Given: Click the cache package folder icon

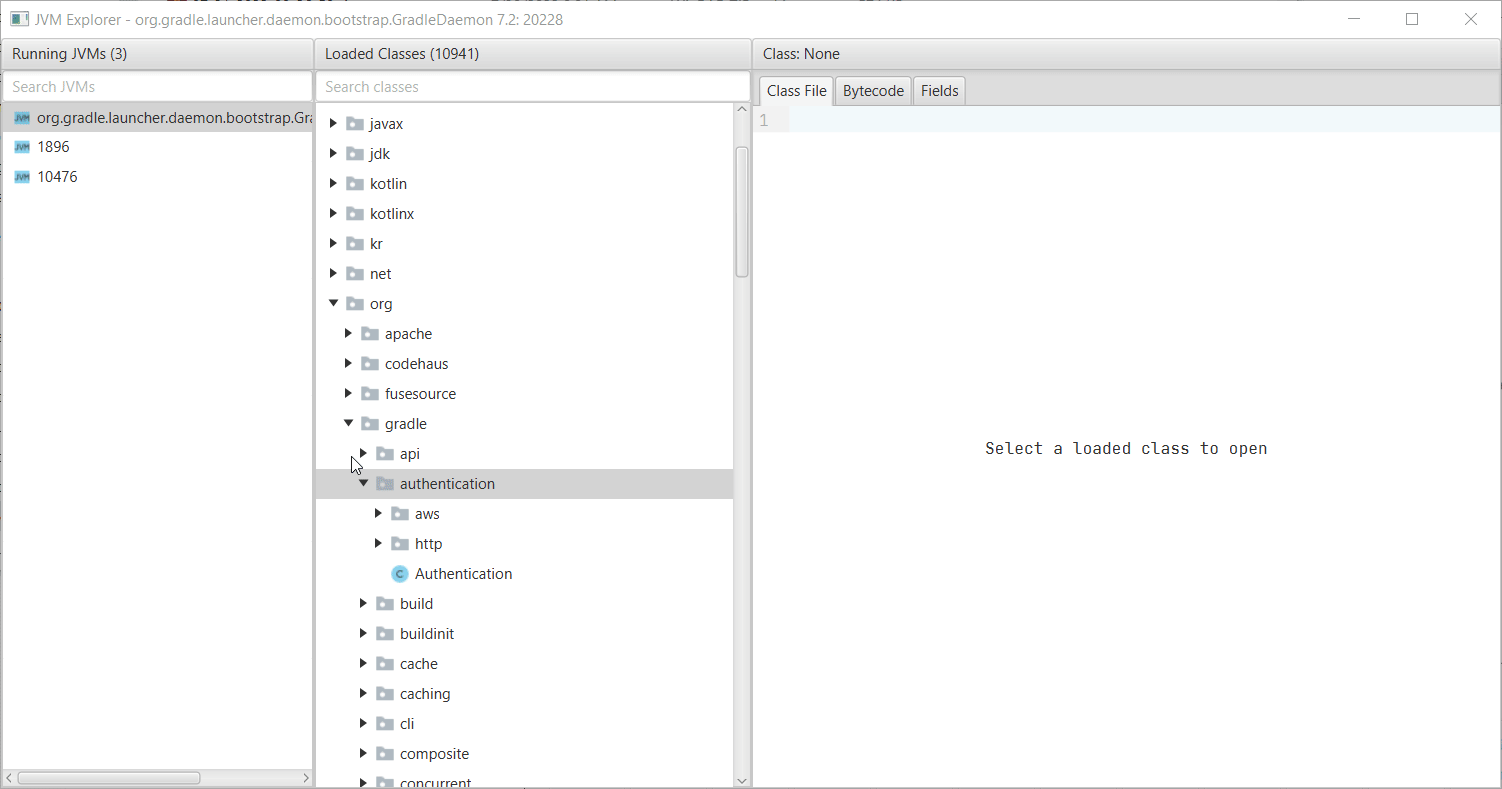Looking at the screenshot, I should pyautogui.click(x=384, y=664).
